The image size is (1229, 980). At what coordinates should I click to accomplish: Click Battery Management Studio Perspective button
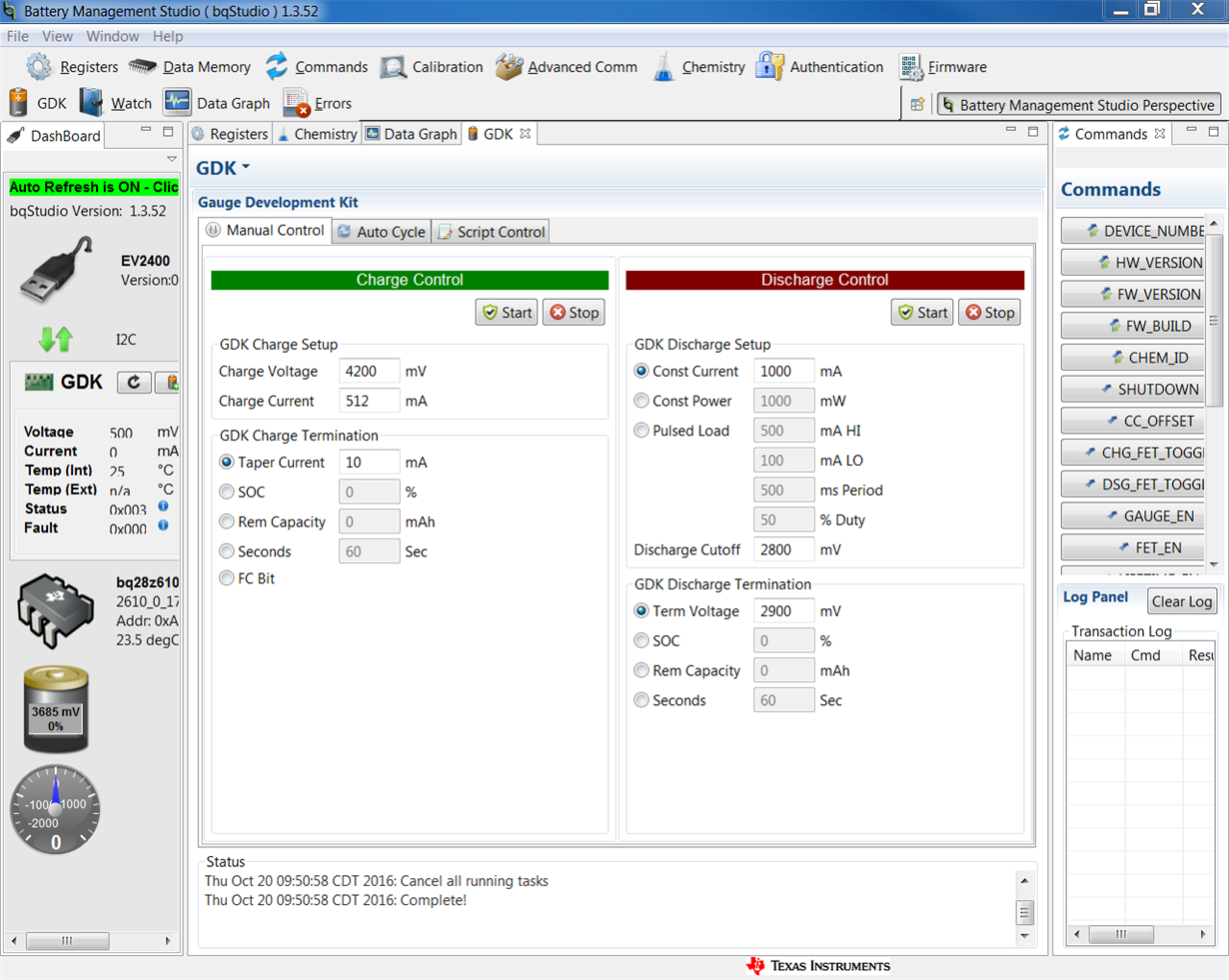pyautogui.click(x=1079, y=105)
